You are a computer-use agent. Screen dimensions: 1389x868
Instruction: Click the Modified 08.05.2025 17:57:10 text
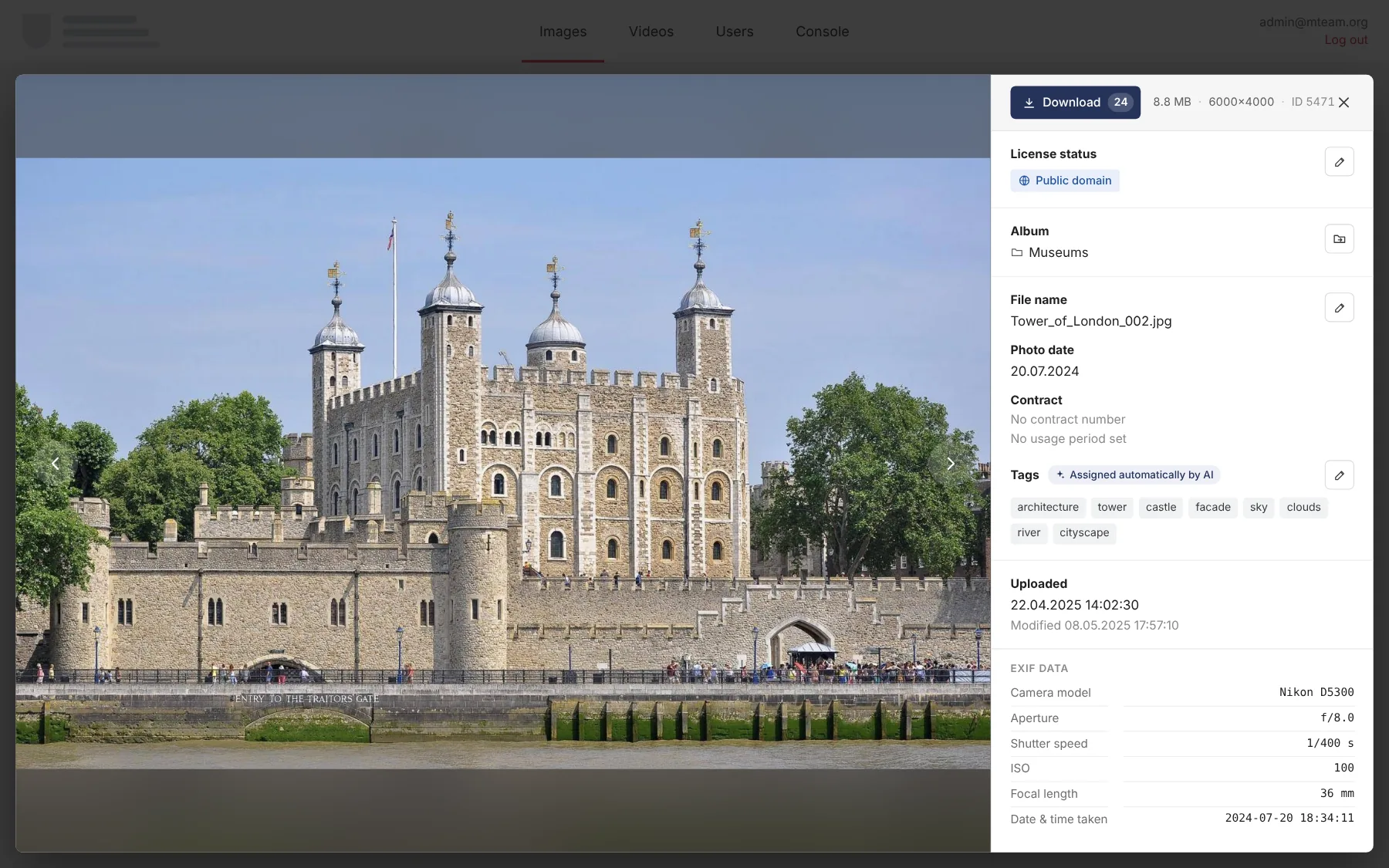coord(1094,626)
